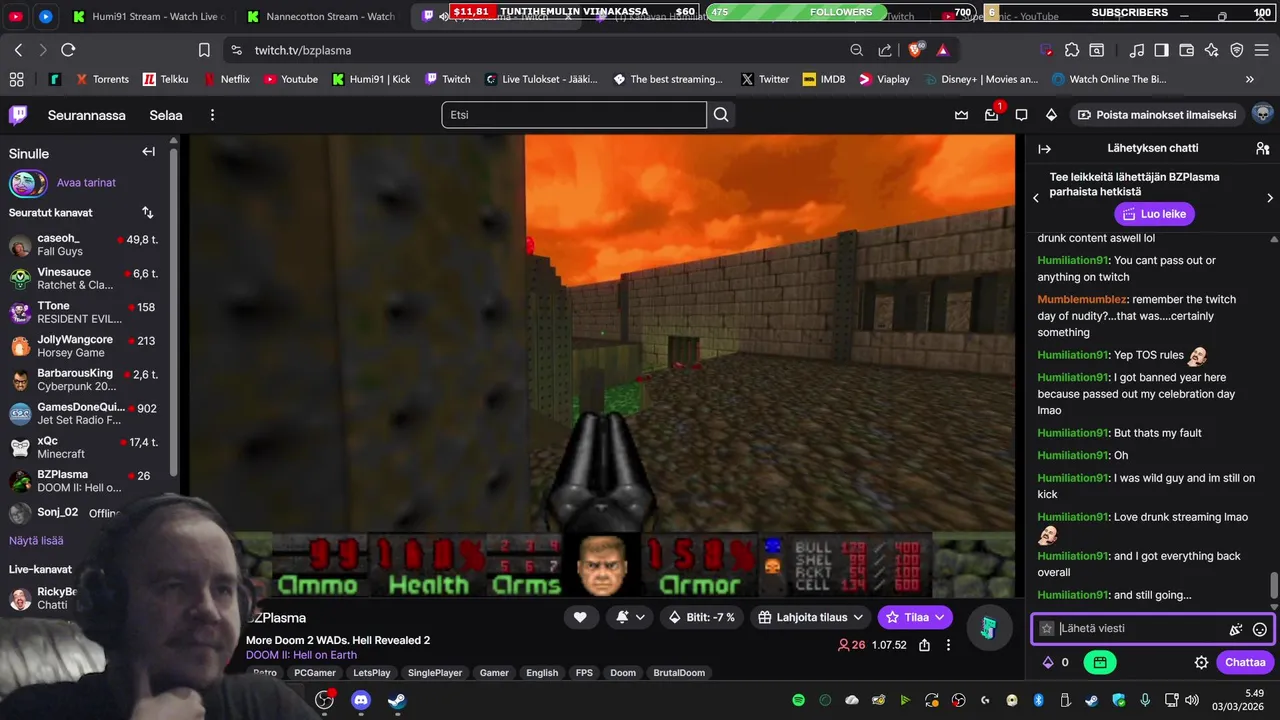Image resolution: width=1280 pixels, height=720 pixels.
Task: Send message with Chattaa button
Action: [x=1245, y=662]
